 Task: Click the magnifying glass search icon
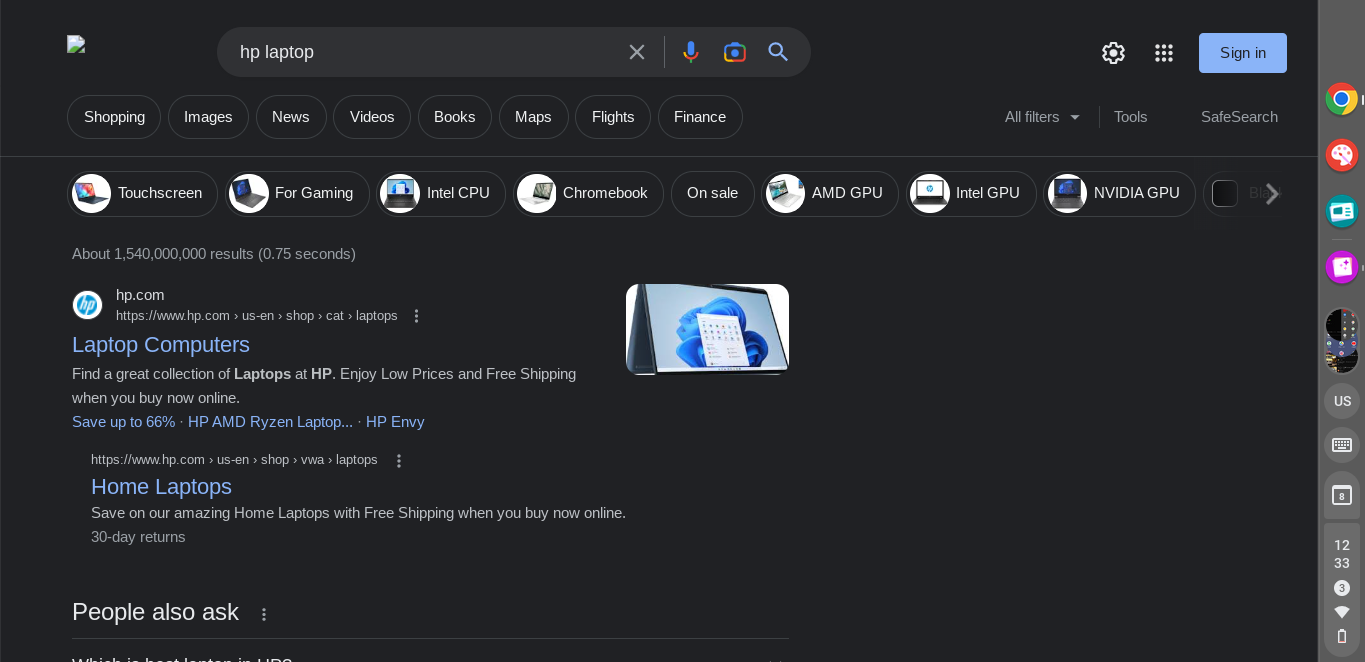pyautogui.click(x=779, y=52)
